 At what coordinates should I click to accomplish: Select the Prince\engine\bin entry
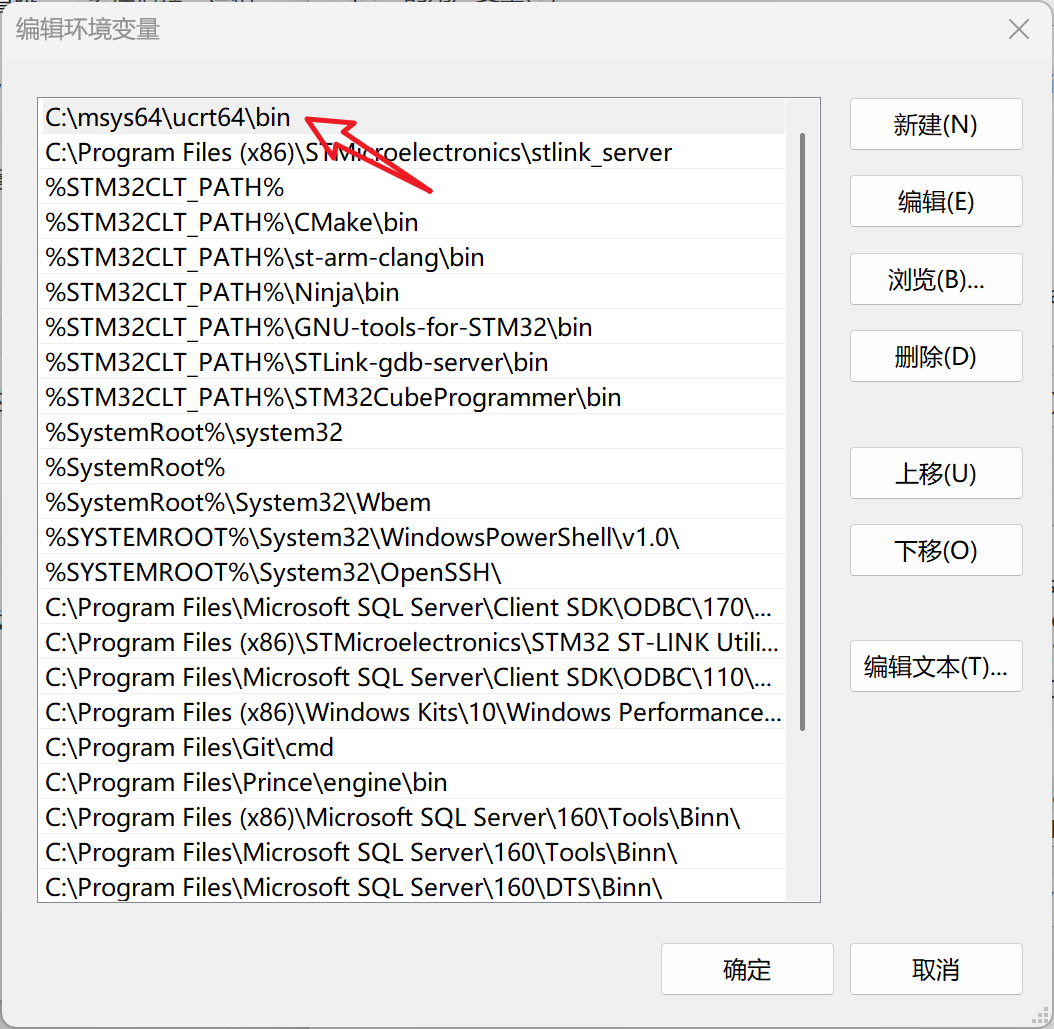pyautogui.click(x=412, y=782)
